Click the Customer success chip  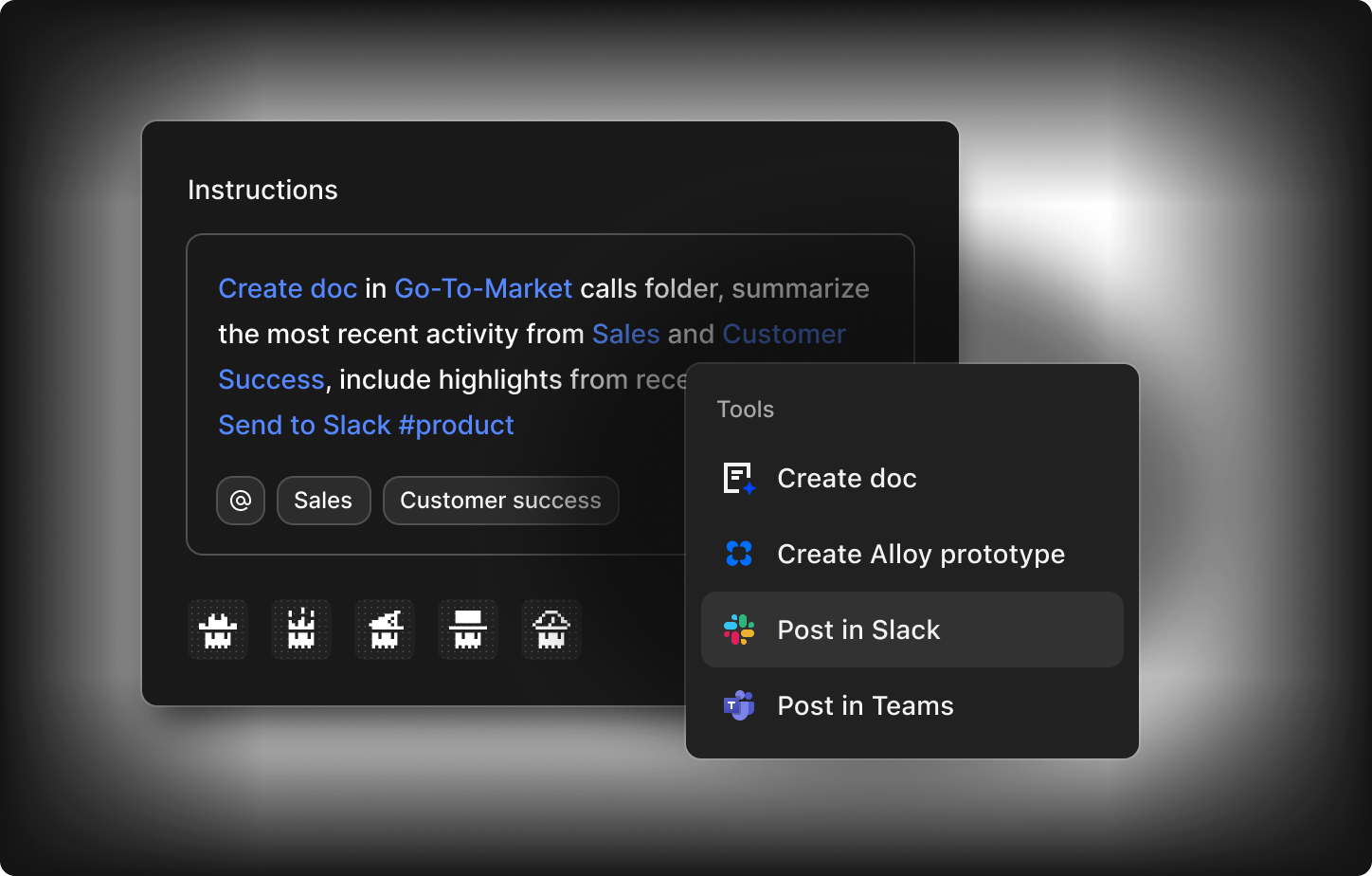click(500, 501)
